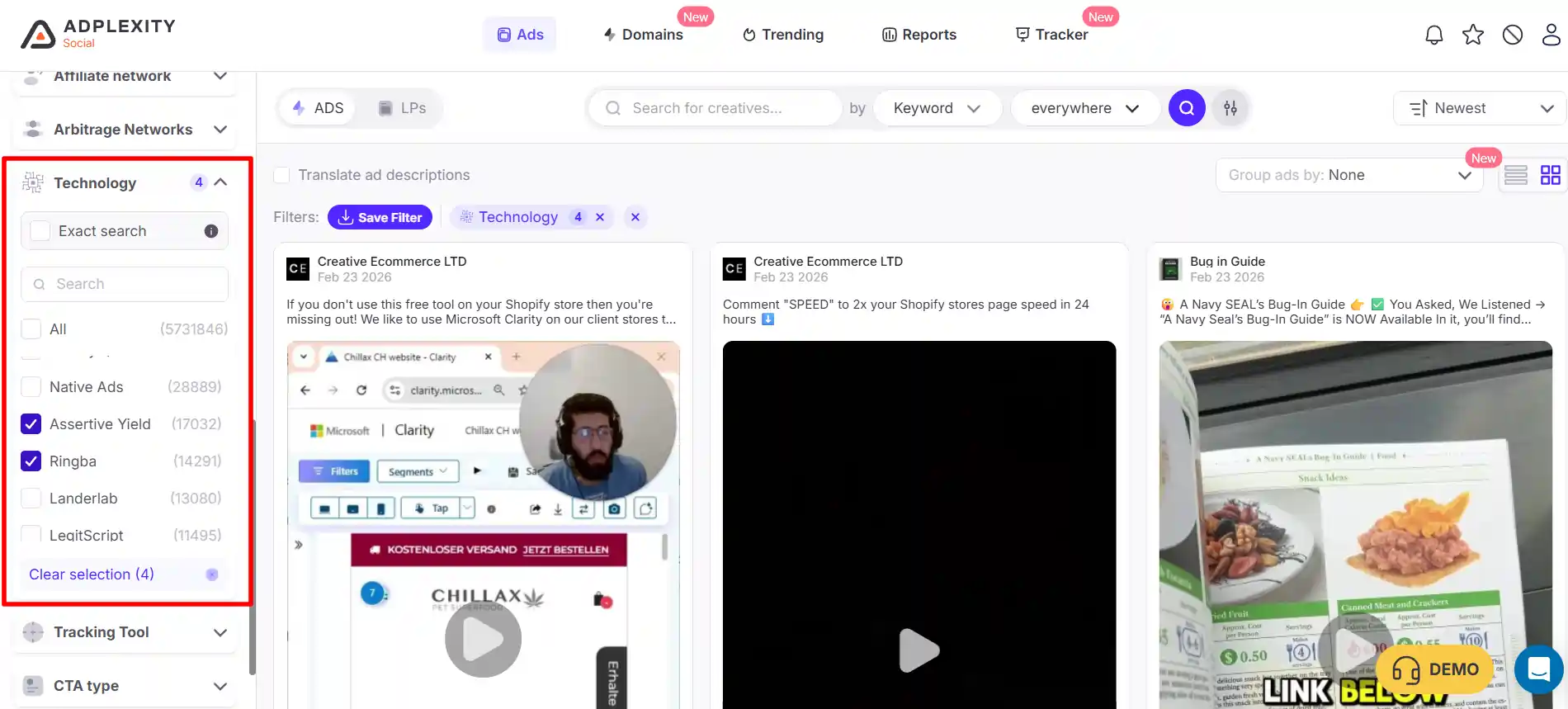Open the notifications bell
The width and height of the screenshot is (1568, 709).
1434,35
